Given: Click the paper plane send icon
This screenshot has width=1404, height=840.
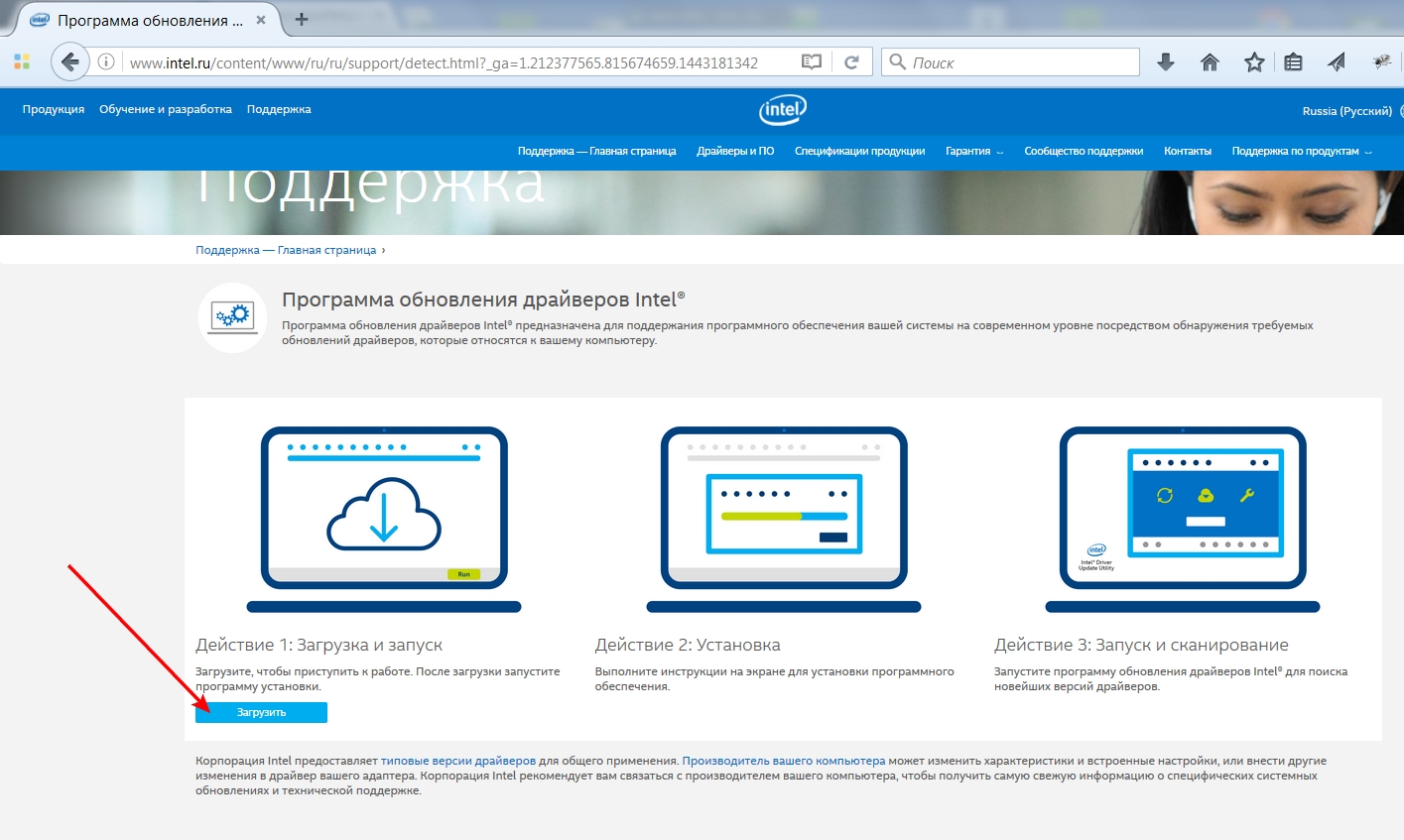Looking at the screenshot, I should tap(1337, 62).
